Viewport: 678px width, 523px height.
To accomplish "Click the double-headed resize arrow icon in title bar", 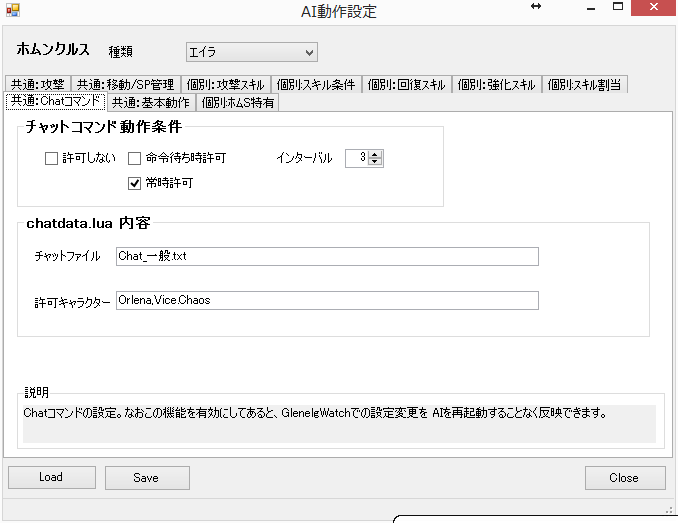I will coord(536,6).
